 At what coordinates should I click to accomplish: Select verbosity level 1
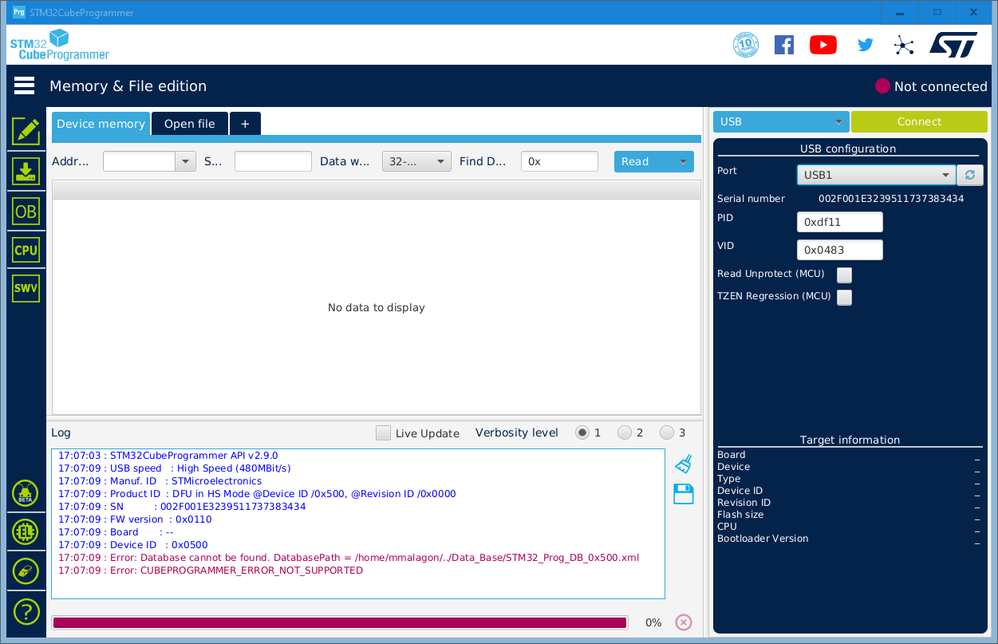click(x=582, y=433)
